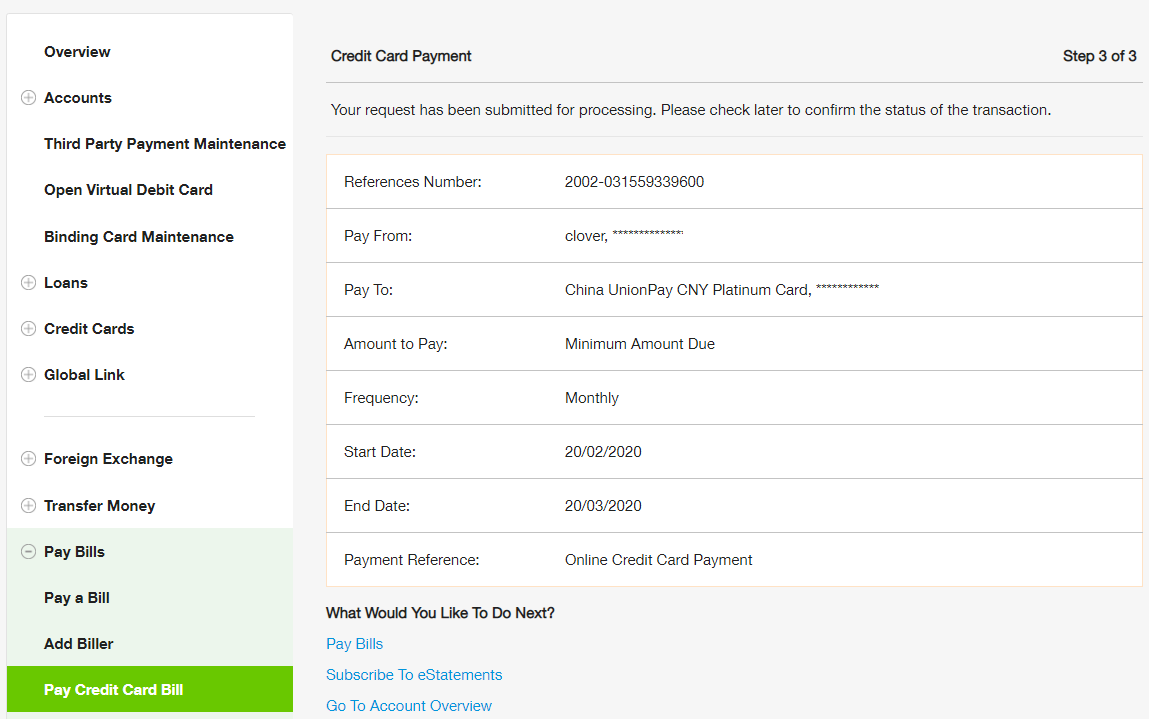1149x721 pixels.
Task: Expand the Foreign Exchange section
Action: [29, 459]
